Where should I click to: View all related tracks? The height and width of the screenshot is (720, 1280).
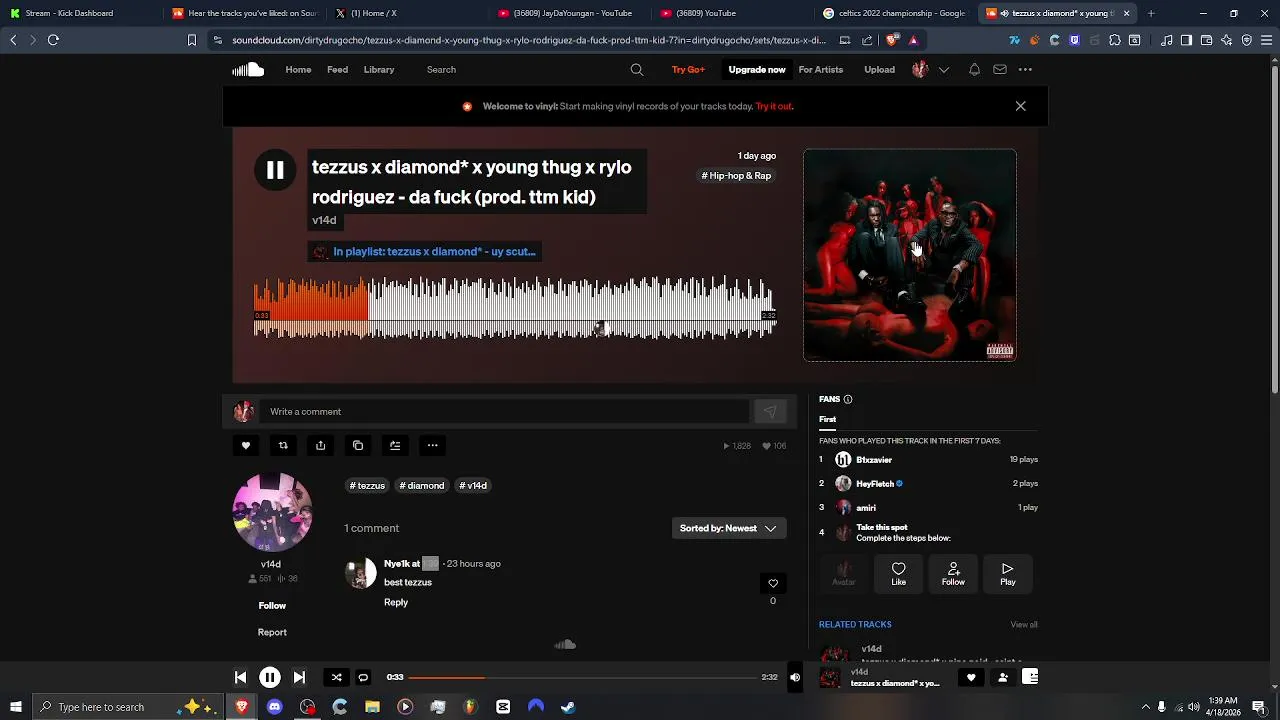[1024, 624]
